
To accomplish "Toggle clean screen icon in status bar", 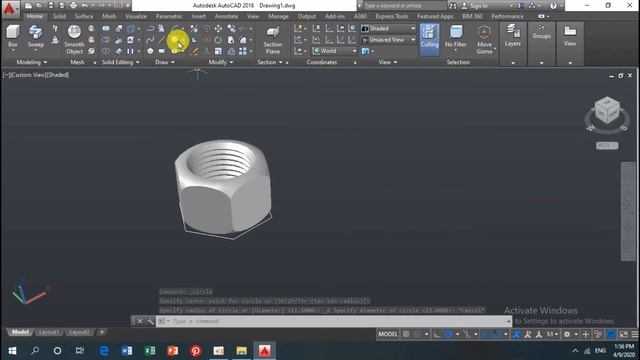I will tap(623, 334).
